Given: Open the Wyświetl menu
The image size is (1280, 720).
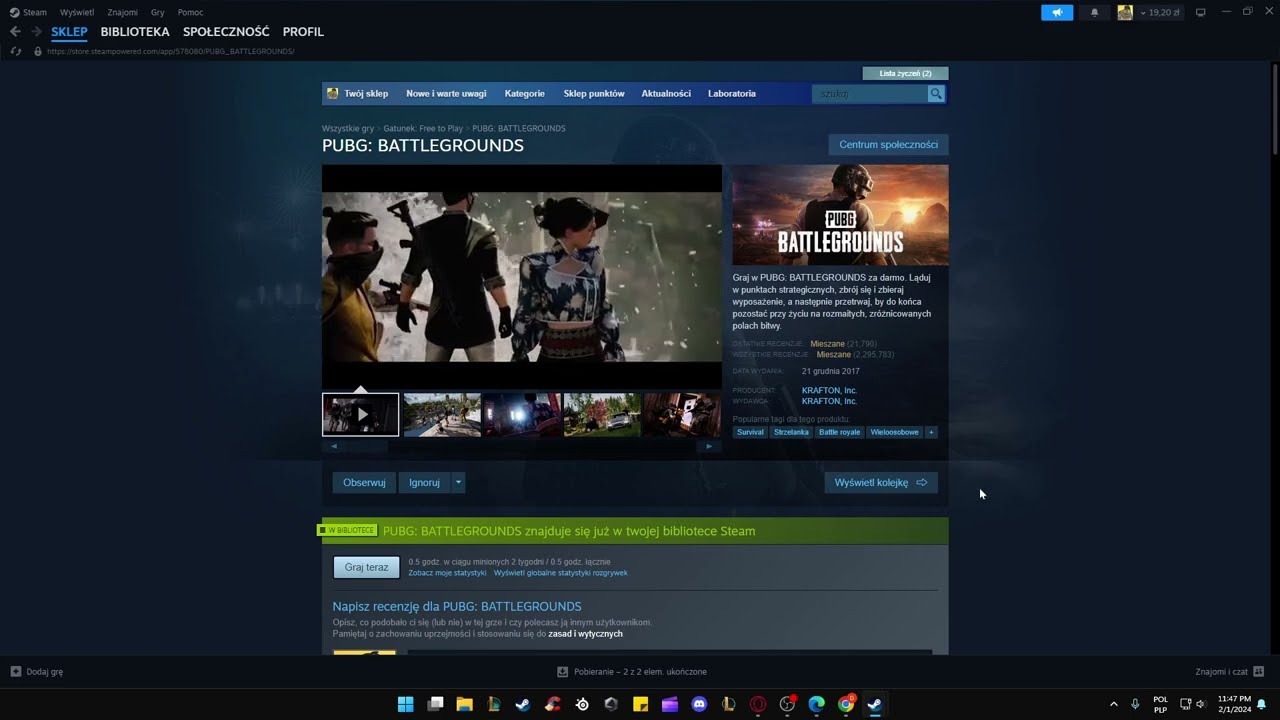Looking at the screenshot, I should (77, 12).
